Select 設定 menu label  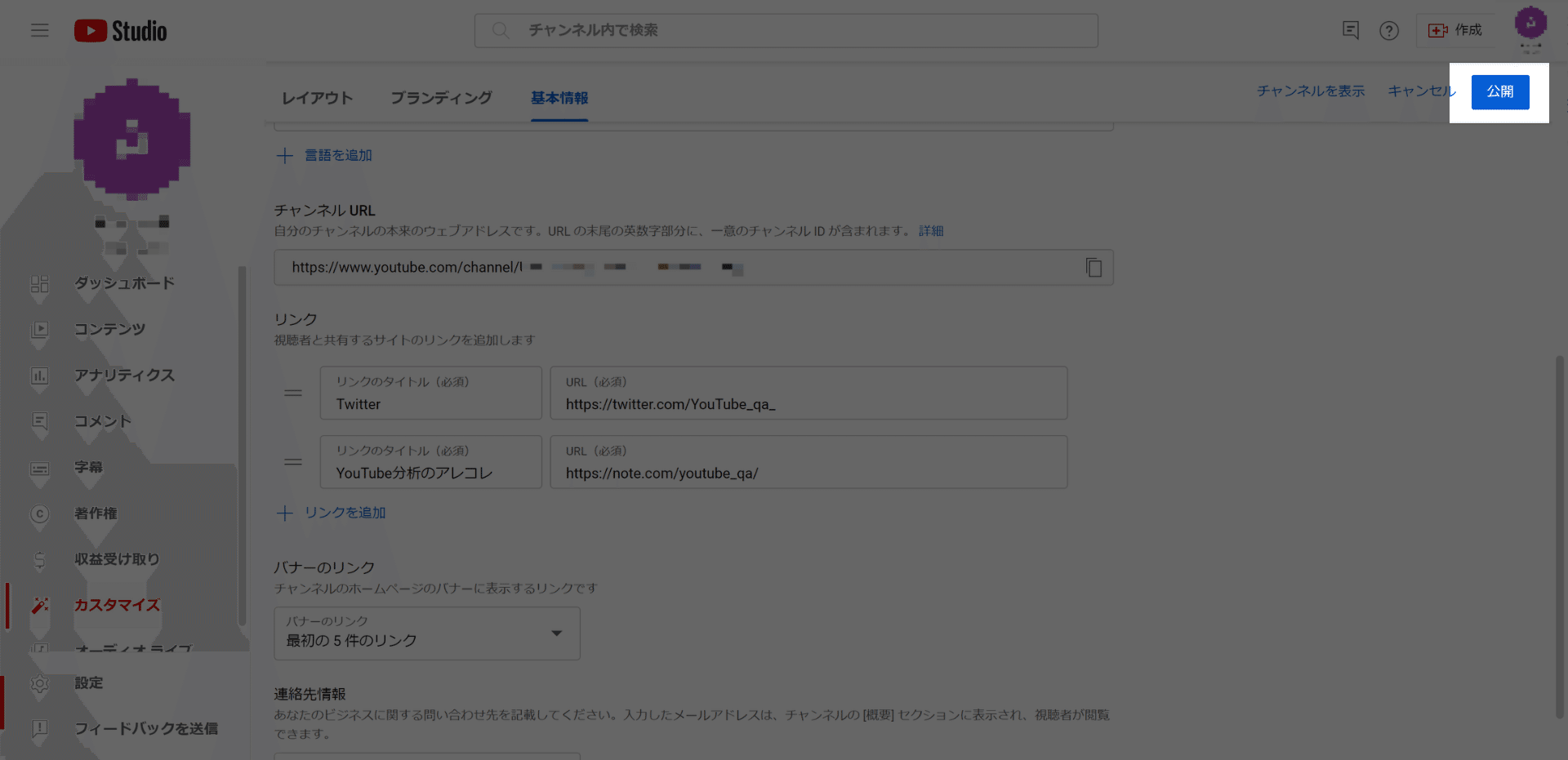[89, 683]
